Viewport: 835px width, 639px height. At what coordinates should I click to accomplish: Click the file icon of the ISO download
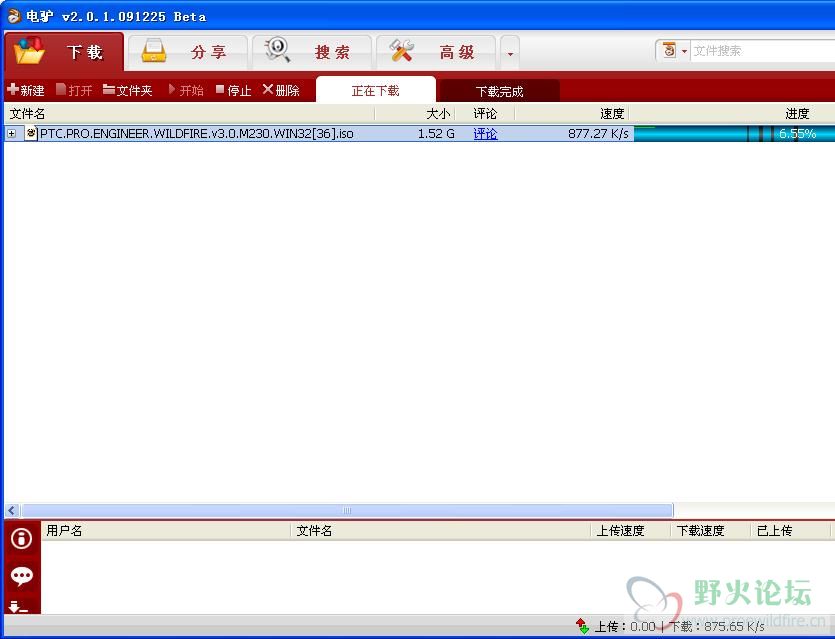pos(31,133)
